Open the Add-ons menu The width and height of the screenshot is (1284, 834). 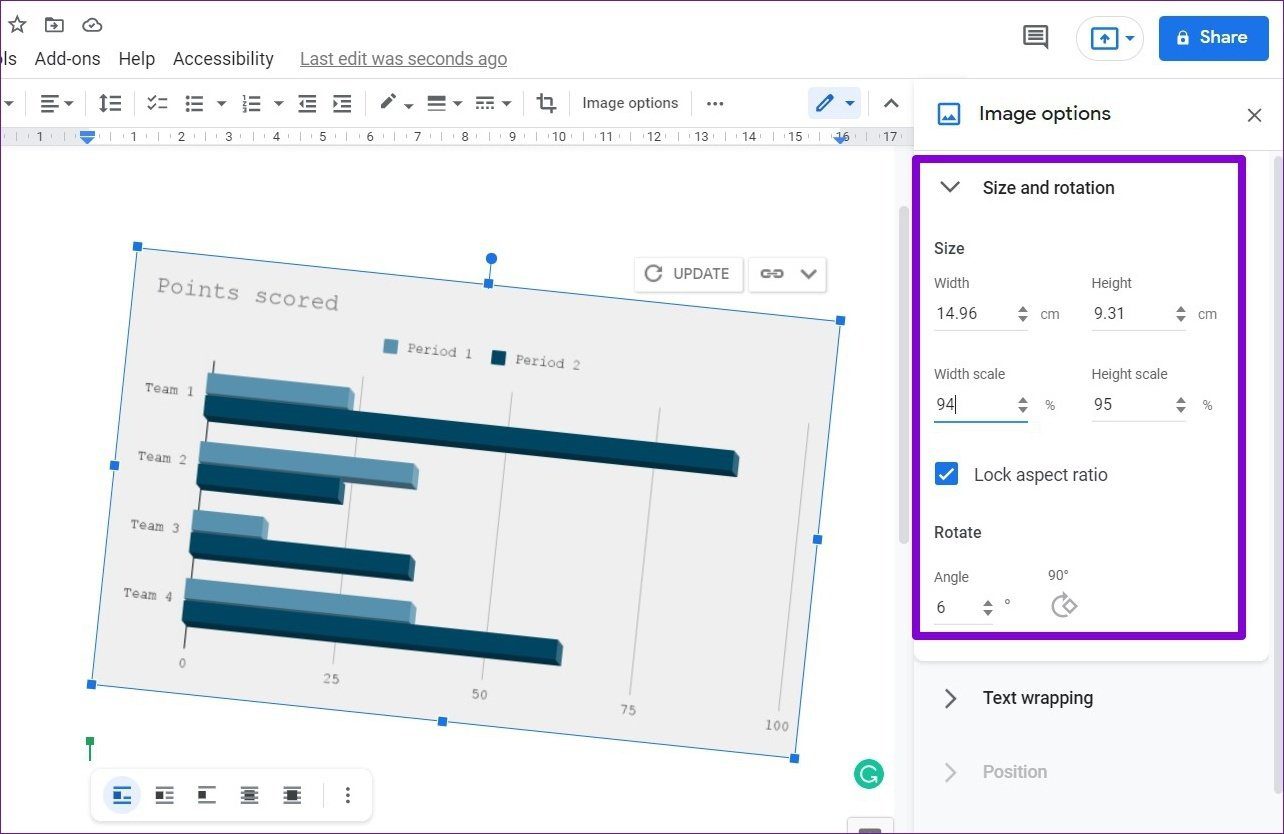(67, 59)
